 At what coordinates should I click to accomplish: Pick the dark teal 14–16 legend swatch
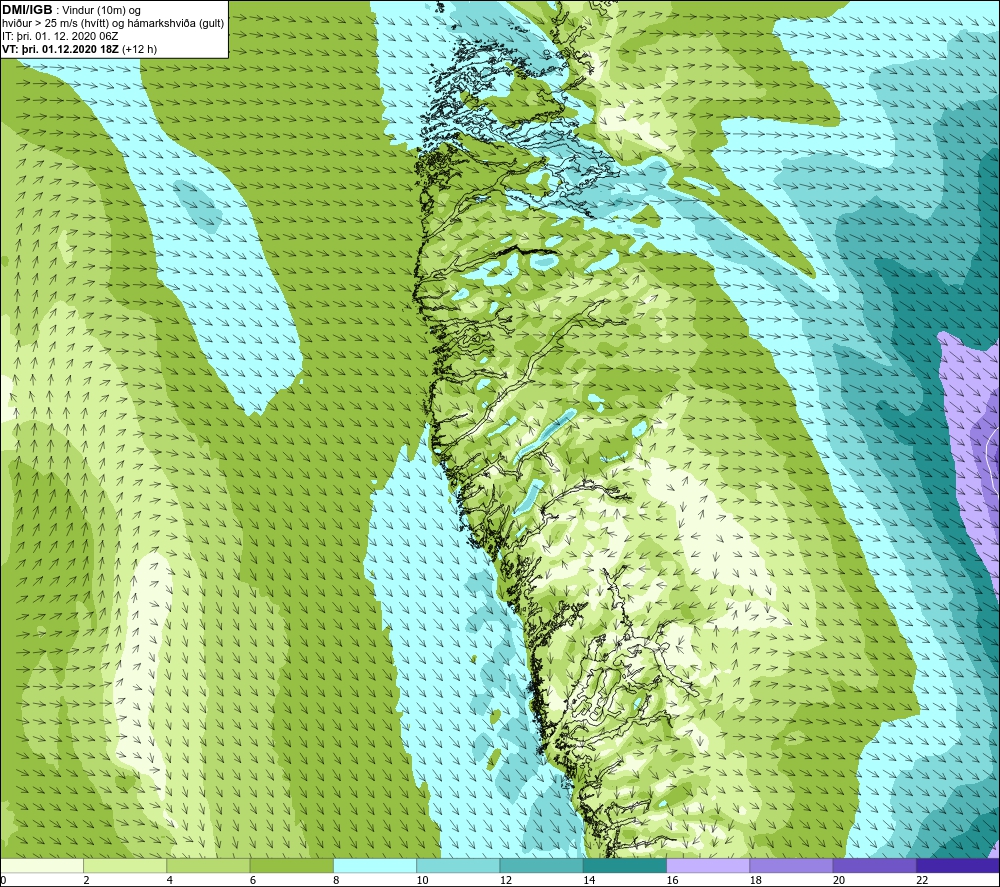pyautogui.click(x=625, y=865)
